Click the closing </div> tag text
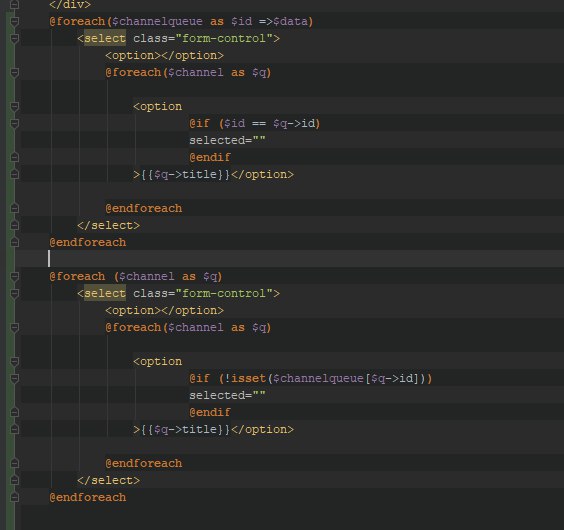This screenshot has height=530, width=564. click(70, 5)
